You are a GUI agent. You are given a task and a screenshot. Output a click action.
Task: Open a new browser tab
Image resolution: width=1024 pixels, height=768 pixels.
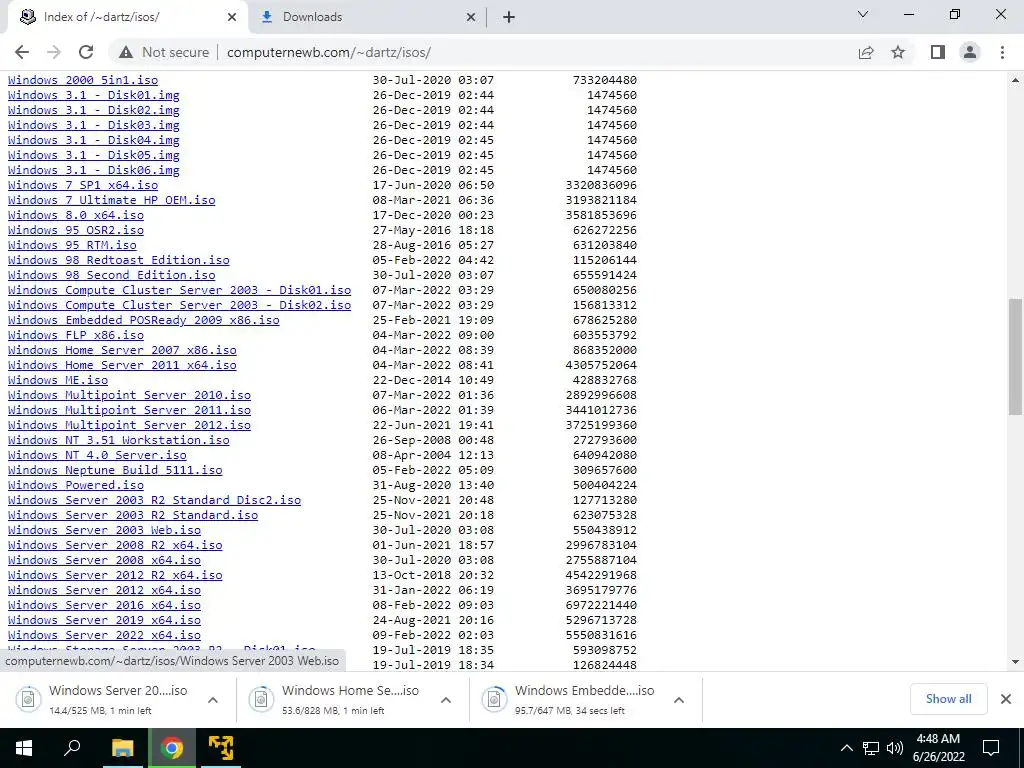tap(509, 17)
